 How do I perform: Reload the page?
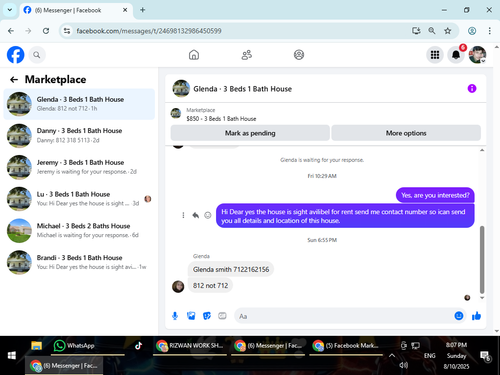[46, 31]
